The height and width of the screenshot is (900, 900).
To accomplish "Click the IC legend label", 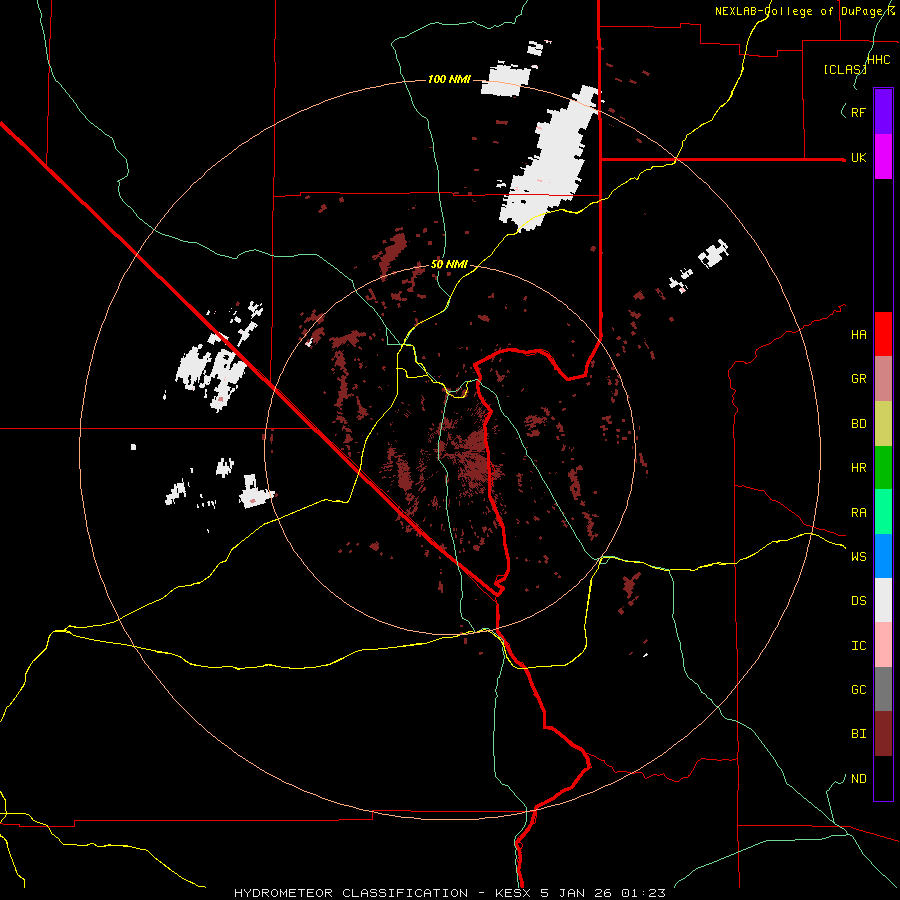I will click(859, 645).
